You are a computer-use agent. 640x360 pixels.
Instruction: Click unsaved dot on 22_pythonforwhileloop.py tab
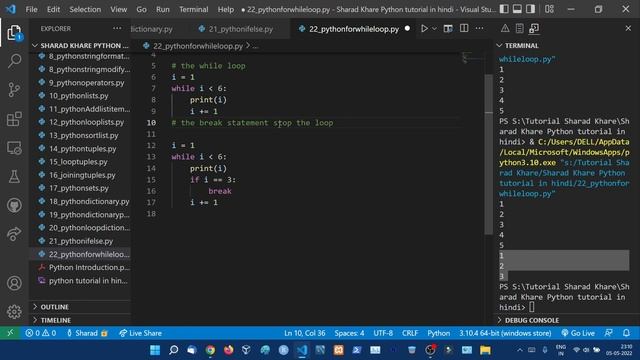pyautogui.click(x=407, y=29)
